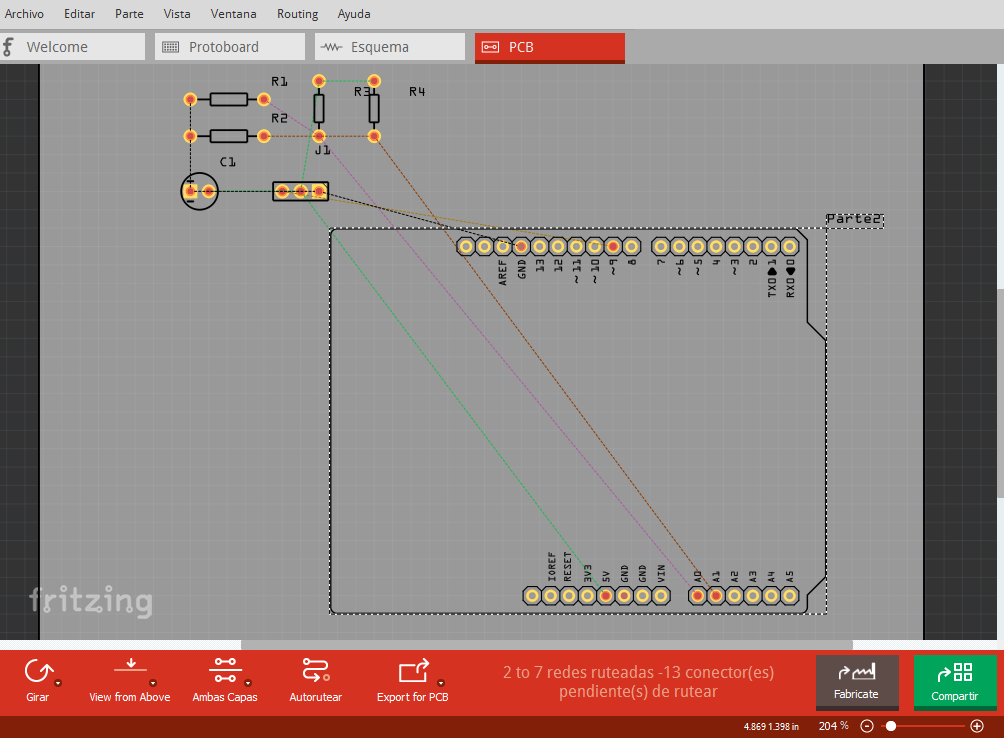Click the Arduino pin ~9 pad
Image resolution: width=1004 pixels, height=738 pixels.
pyautogui.click(x=613, y=246)
